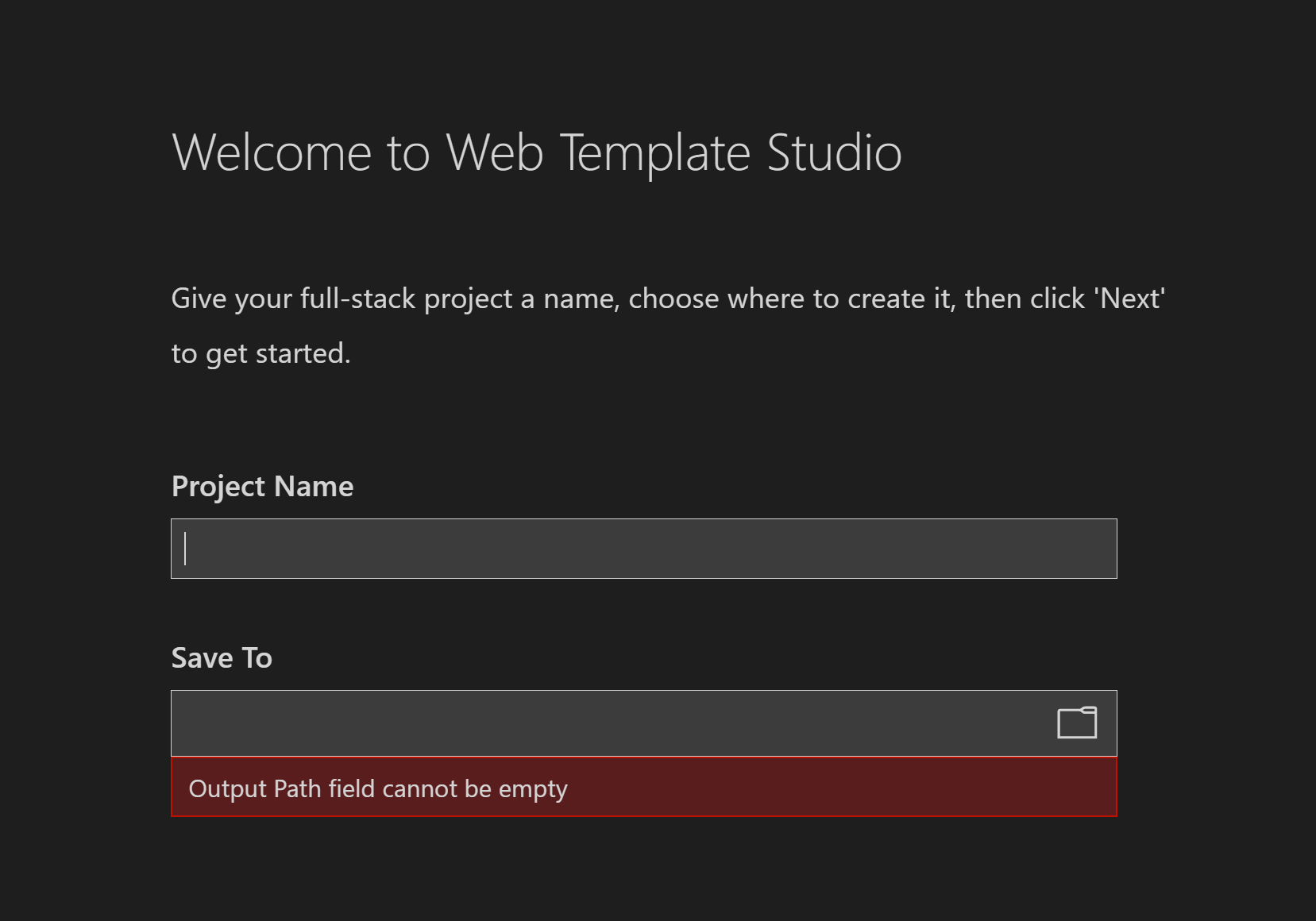Focus the Project Name text field
Screen dimensions: 1316x921
(x=643, y=549)
